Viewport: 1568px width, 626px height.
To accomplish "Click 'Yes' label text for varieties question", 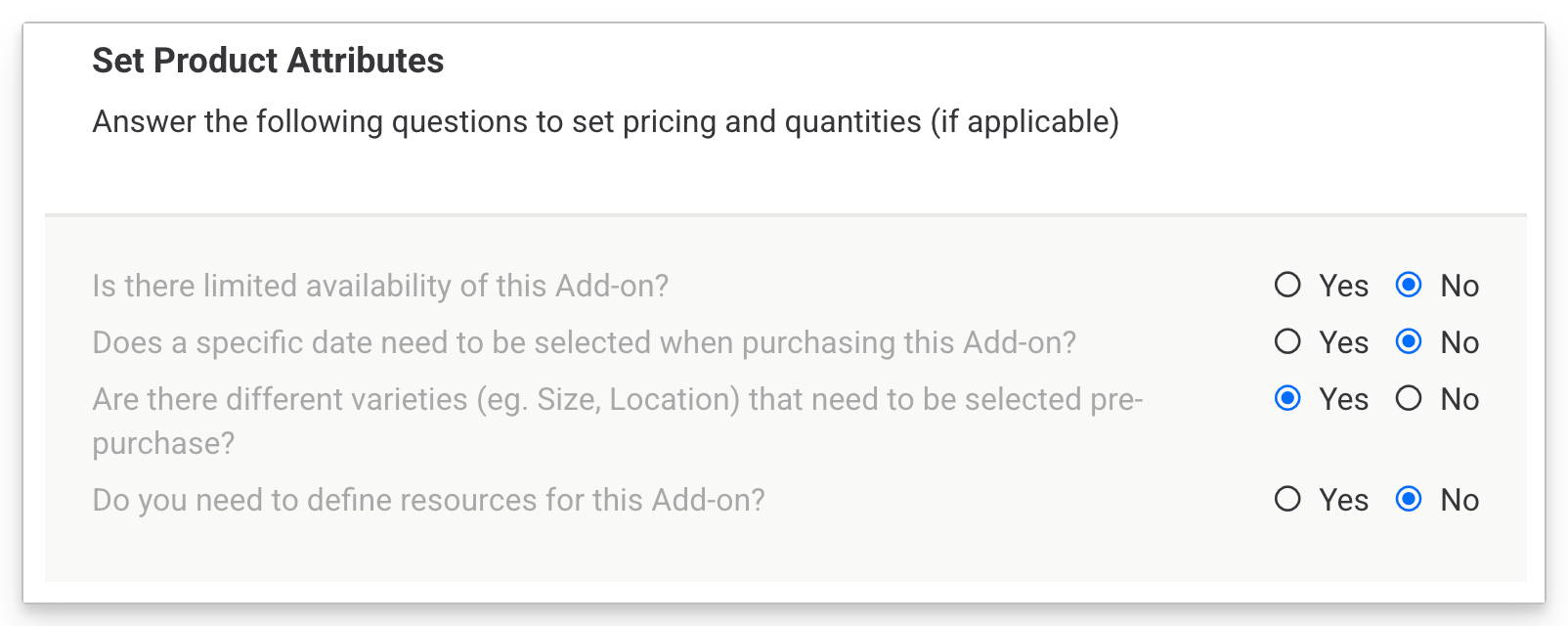I will pyautogui.click(x=1343, y=399).
